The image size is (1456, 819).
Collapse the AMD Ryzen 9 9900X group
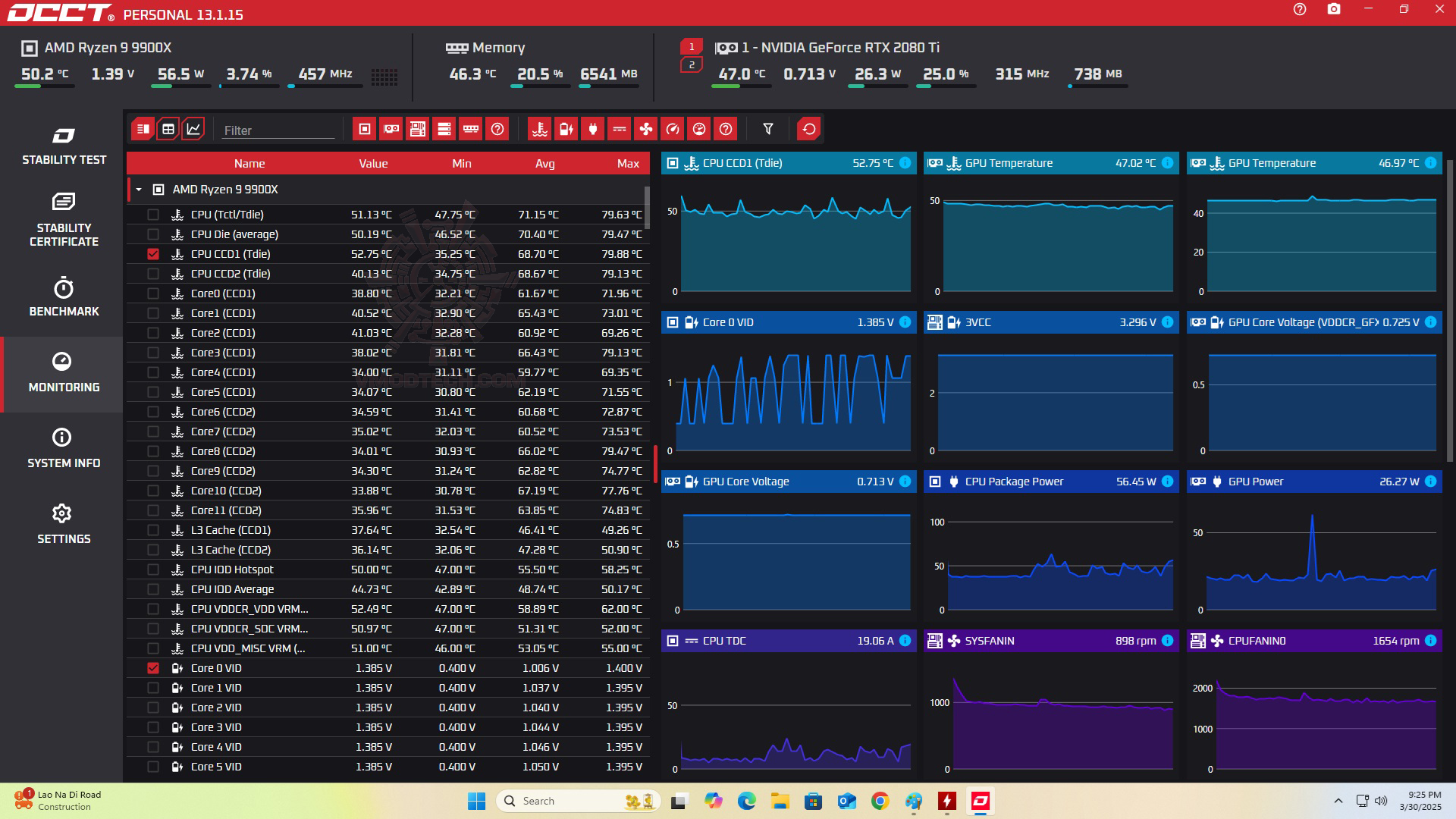click(139, 190)
